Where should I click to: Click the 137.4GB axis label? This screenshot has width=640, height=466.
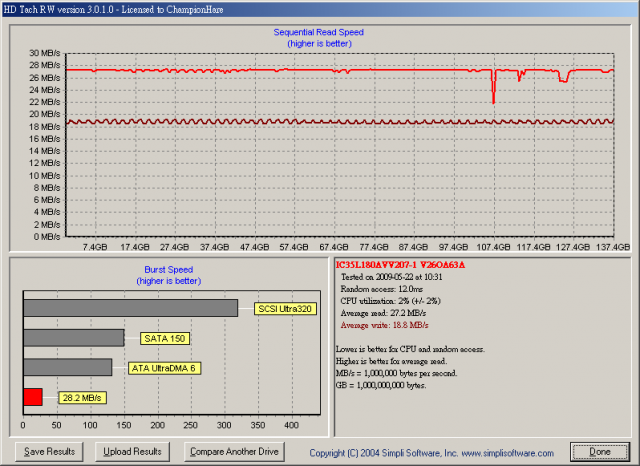coord(613,247)
